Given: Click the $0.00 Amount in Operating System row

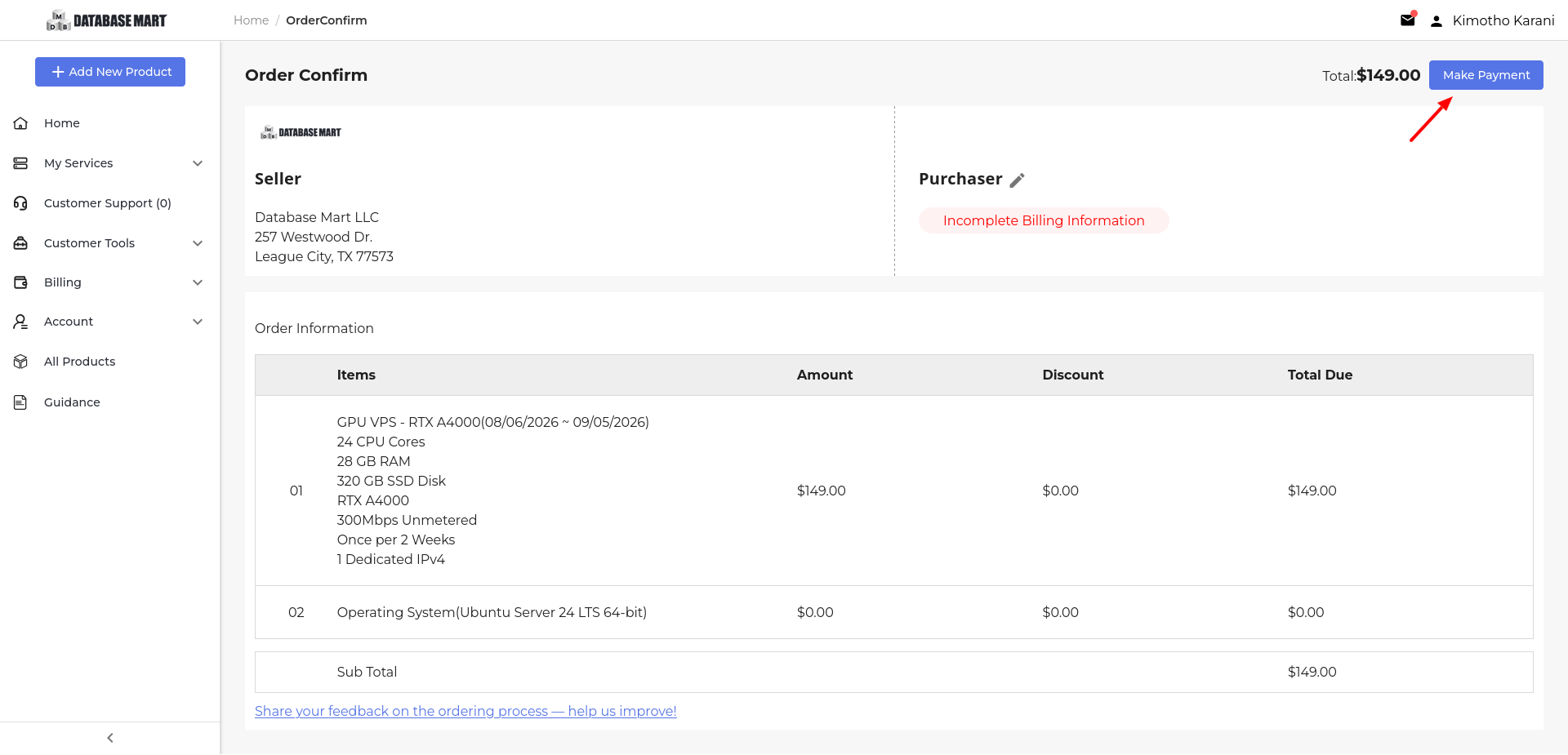Looking at the screenshot, I should (x=815, y=612).
